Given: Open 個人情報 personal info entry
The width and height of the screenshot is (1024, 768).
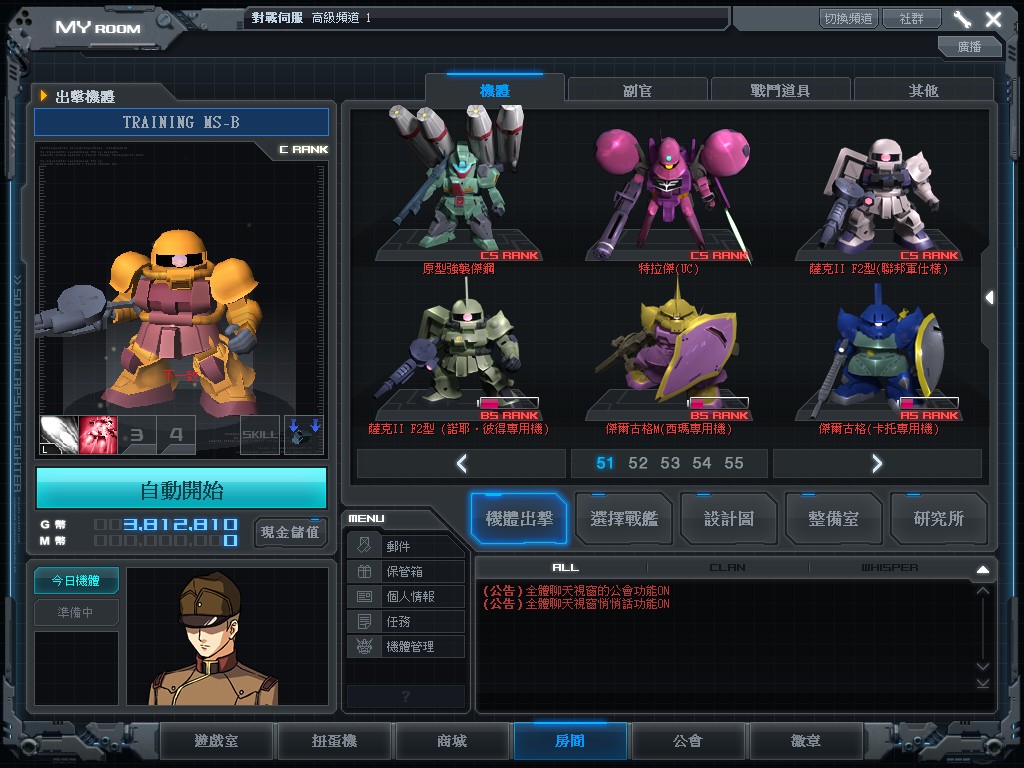Looking at the screenshot, I should [406, 596].
